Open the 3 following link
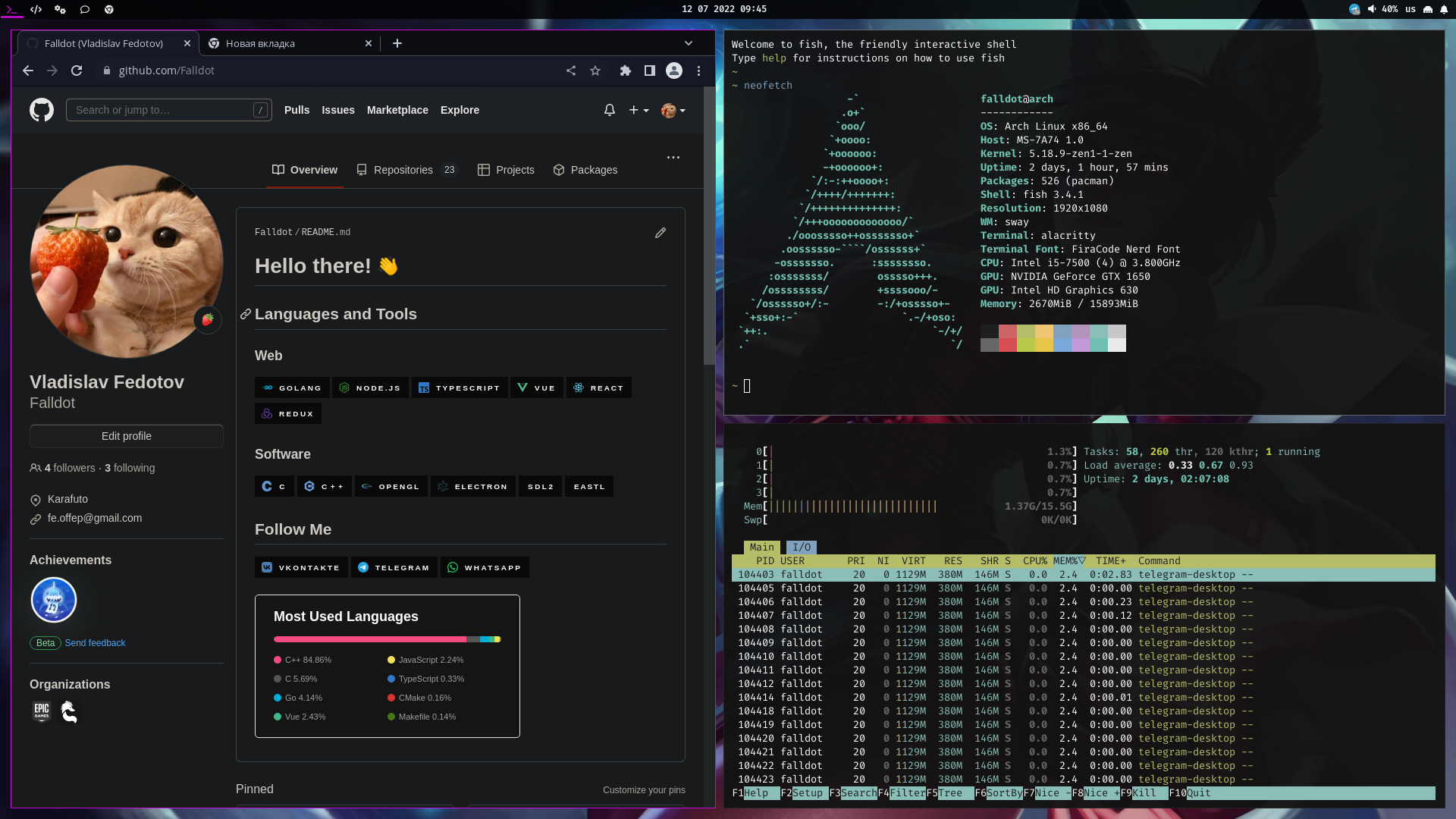 [x=130, y=468]
